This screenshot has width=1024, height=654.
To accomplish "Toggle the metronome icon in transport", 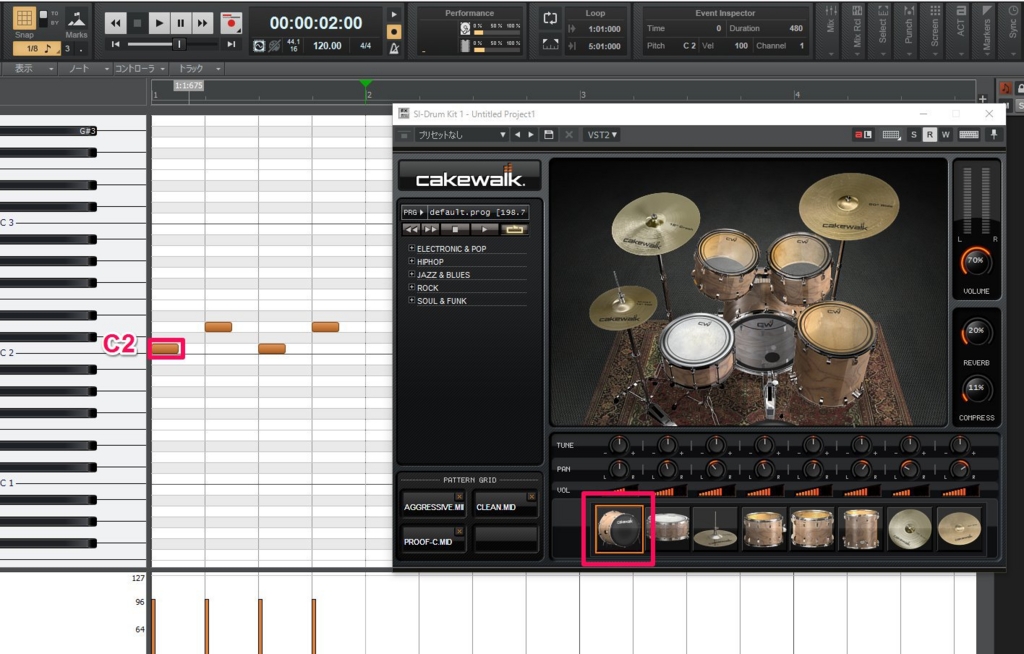I will point(394,48).
